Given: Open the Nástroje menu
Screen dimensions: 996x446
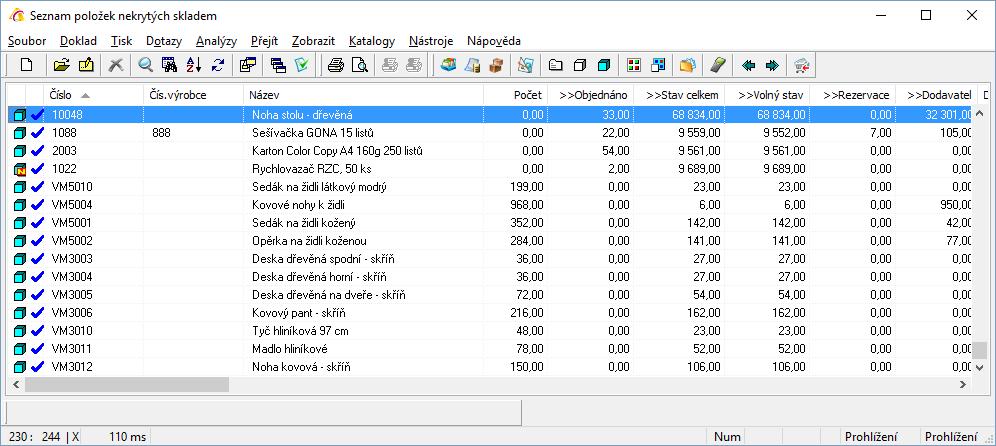Looking at the screenshot, I should pos(431,41).
